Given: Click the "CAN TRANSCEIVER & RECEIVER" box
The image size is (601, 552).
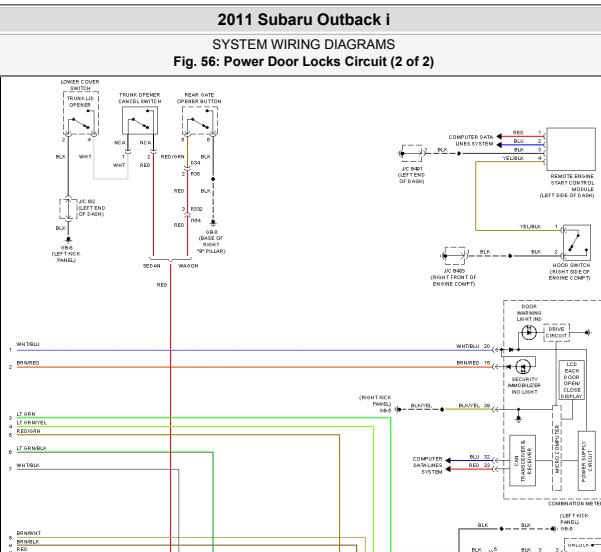Looking at the screenshot, I should [x=522, y=461].
